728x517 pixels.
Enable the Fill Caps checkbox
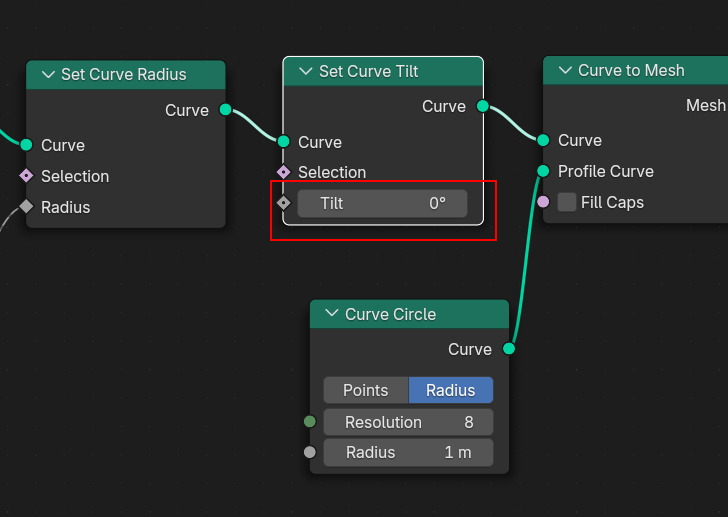(567, 202)
